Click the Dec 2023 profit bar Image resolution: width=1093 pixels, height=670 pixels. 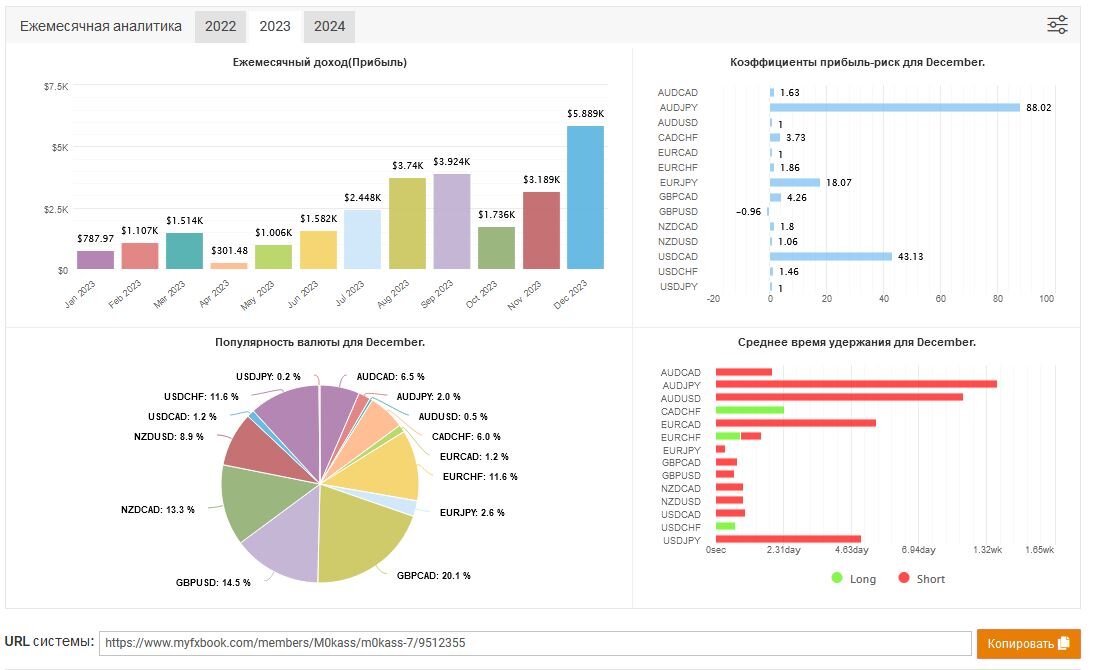pyautogui.click(x=586, y=197)
